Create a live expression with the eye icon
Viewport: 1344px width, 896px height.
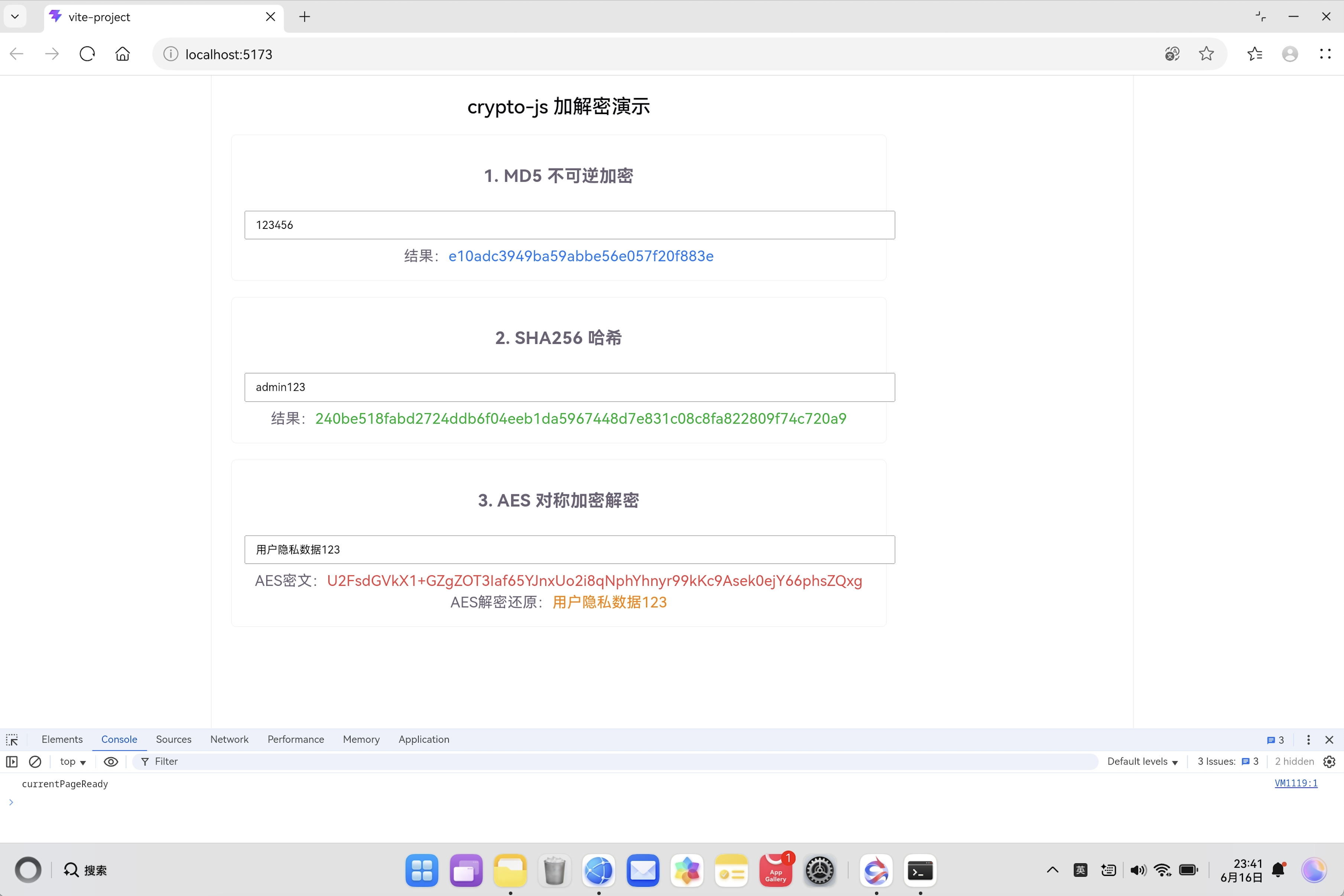pos(111,761)
